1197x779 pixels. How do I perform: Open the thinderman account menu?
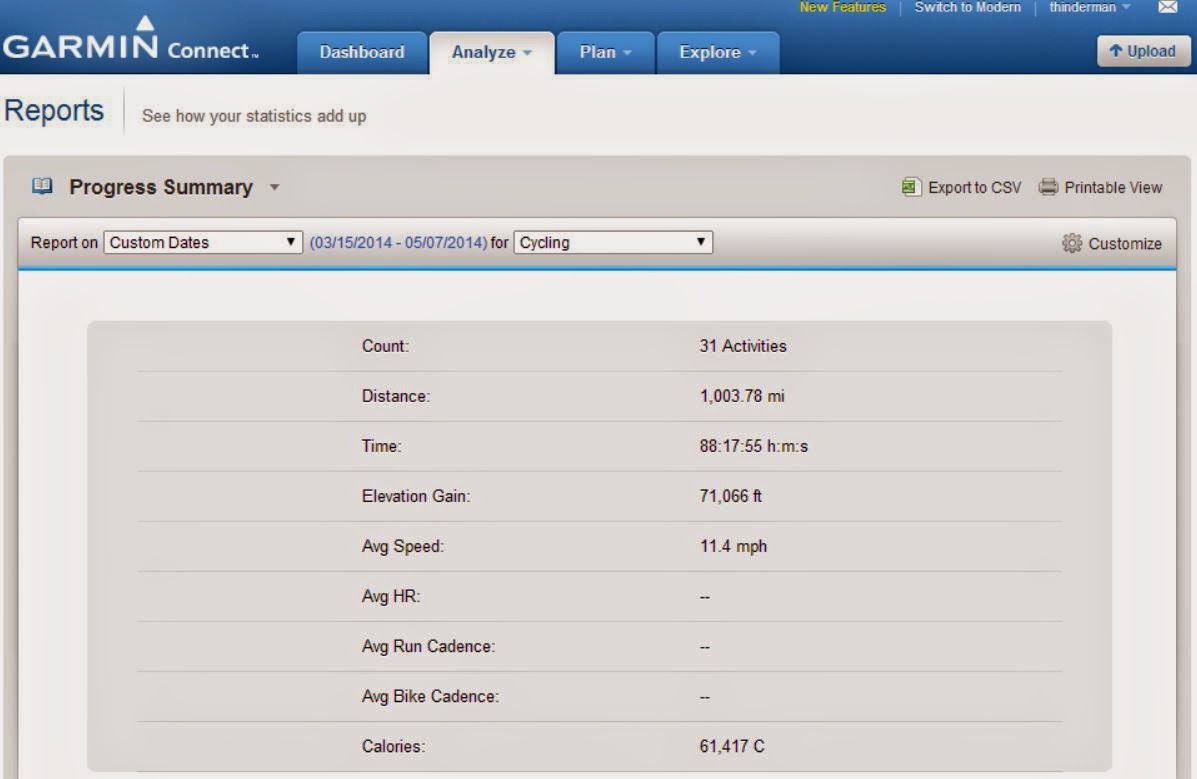[1089, 7]
